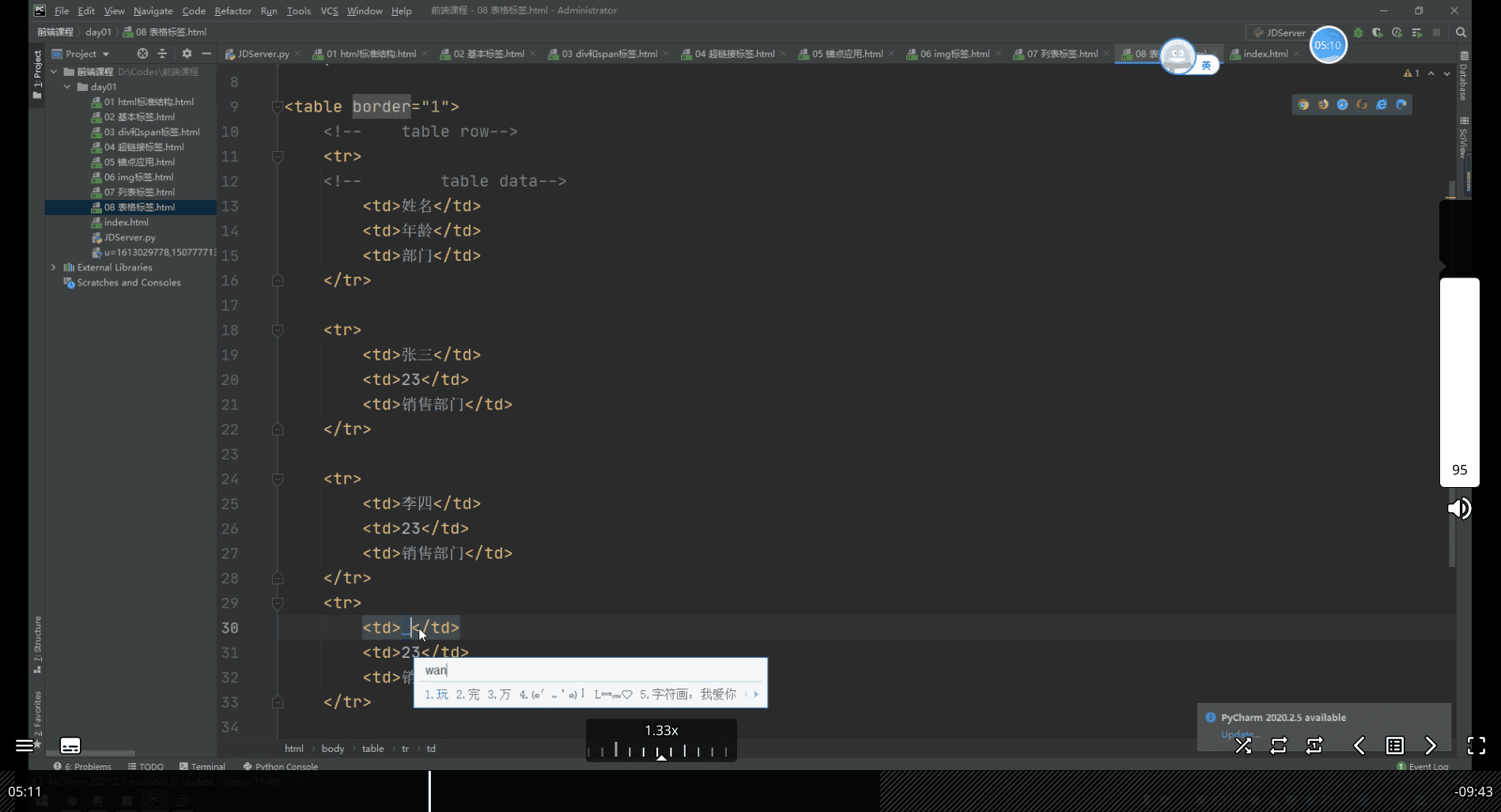1501x812 pixels.
Task: Click the Profile run icon
Action: click(1397, 32)
